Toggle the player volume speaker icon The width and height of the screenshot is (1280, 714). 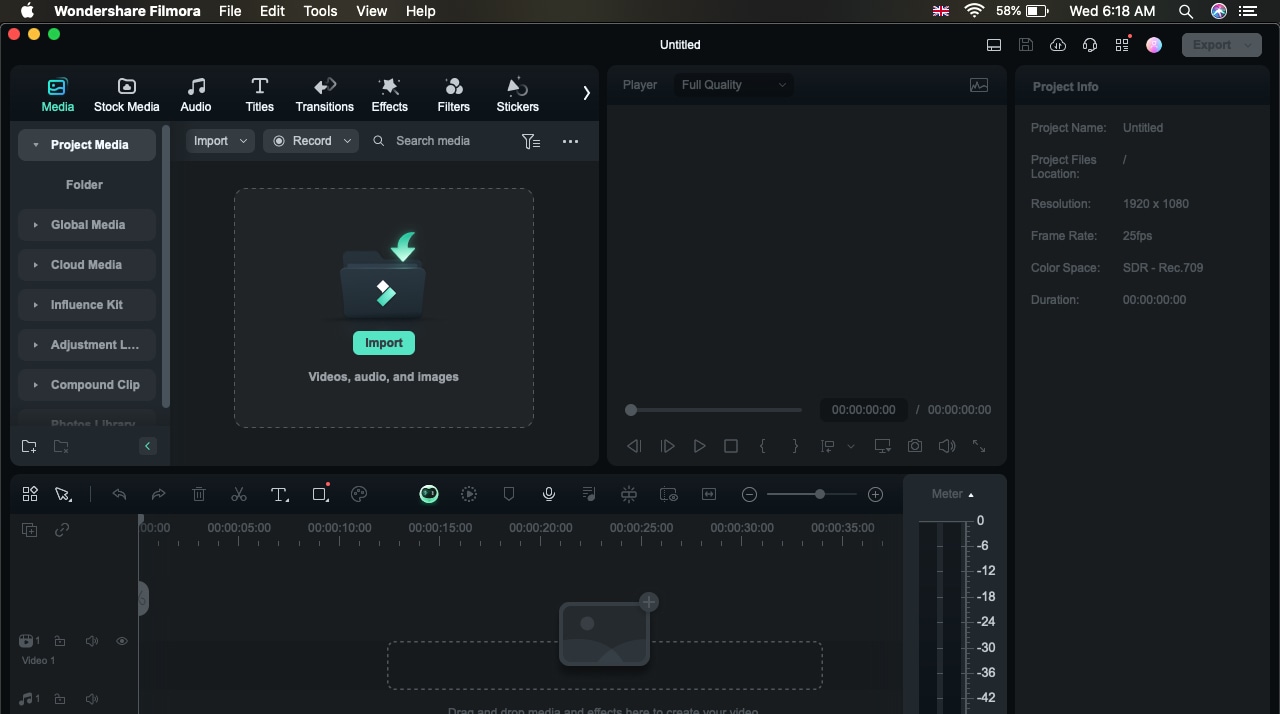coord(947,446)
